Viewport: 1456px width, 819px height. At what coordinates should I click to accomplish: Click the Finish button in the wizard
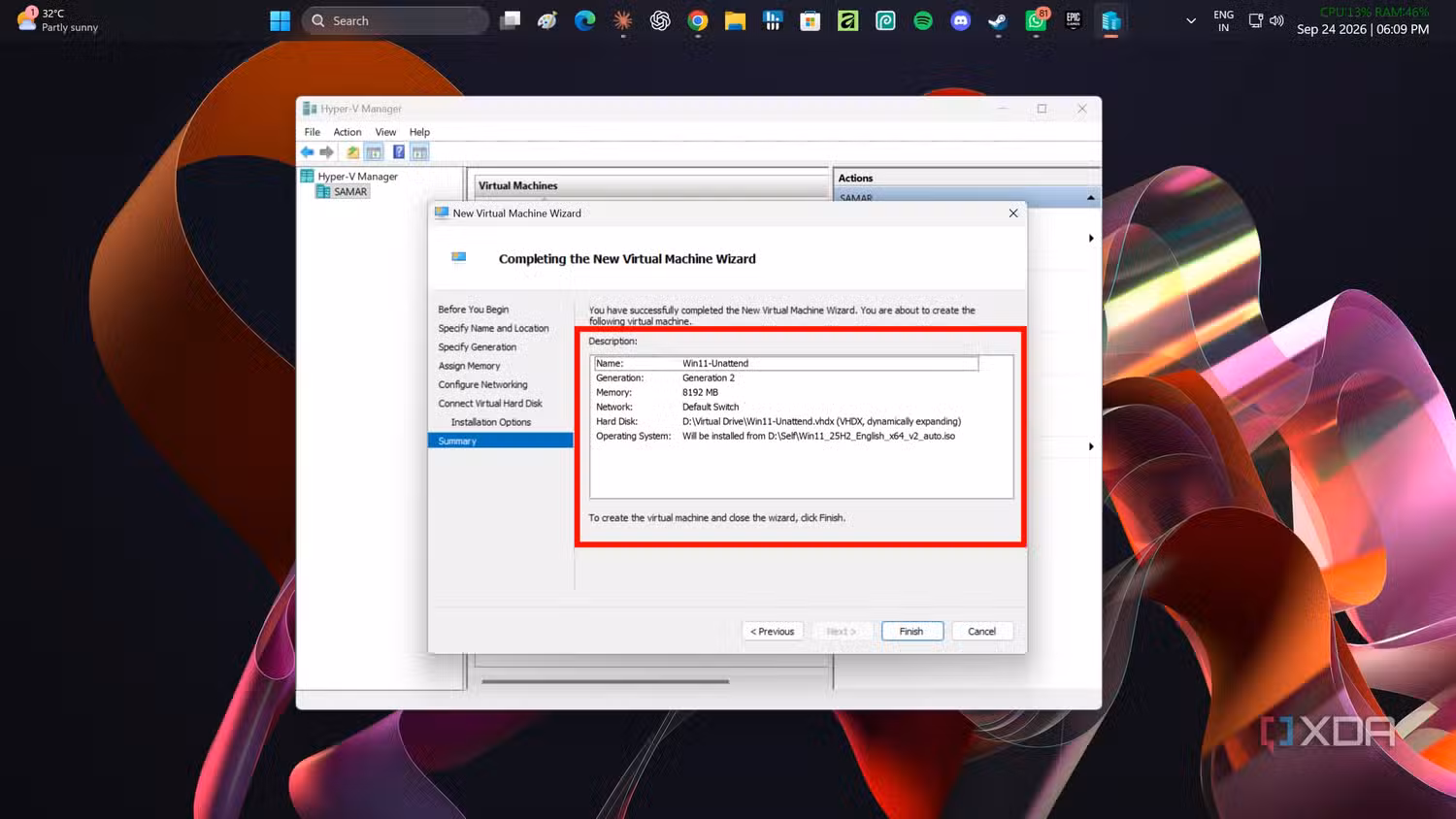pos(911,631)
